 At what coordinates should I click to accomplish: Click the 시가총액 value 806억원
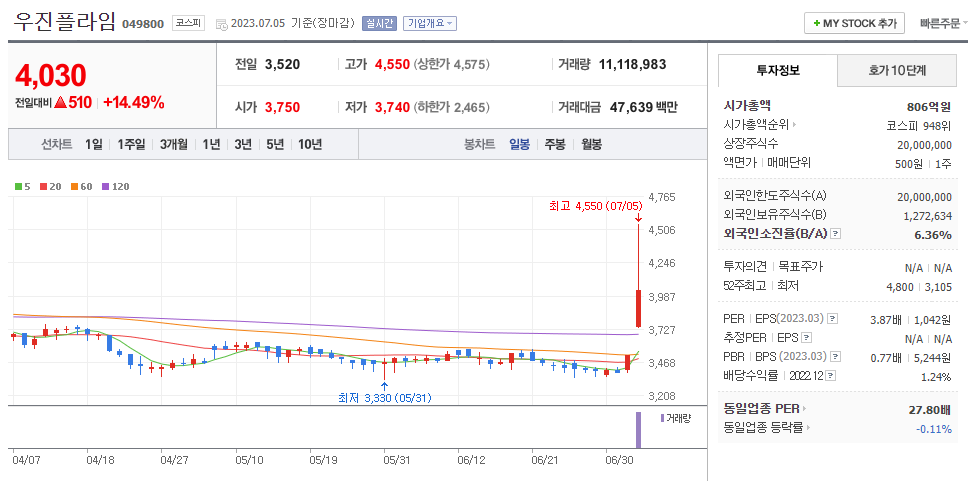click(x=929, y=106)
